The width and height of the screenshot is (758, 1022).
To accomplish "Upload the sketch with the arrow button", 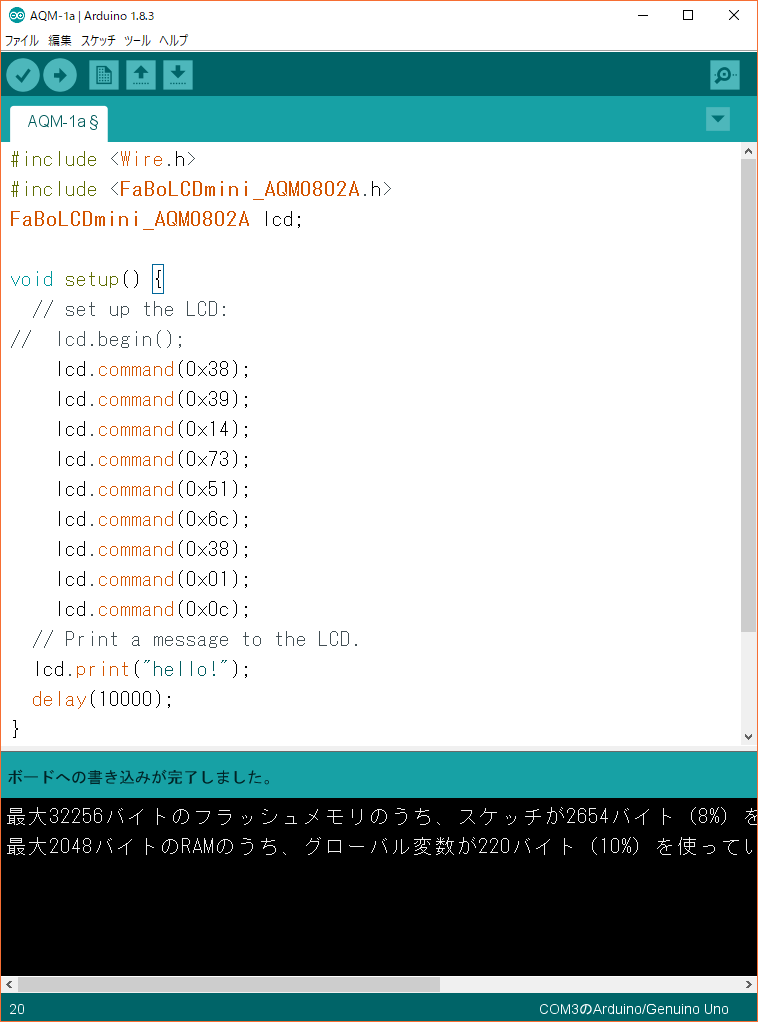I will tap(60, 75).
